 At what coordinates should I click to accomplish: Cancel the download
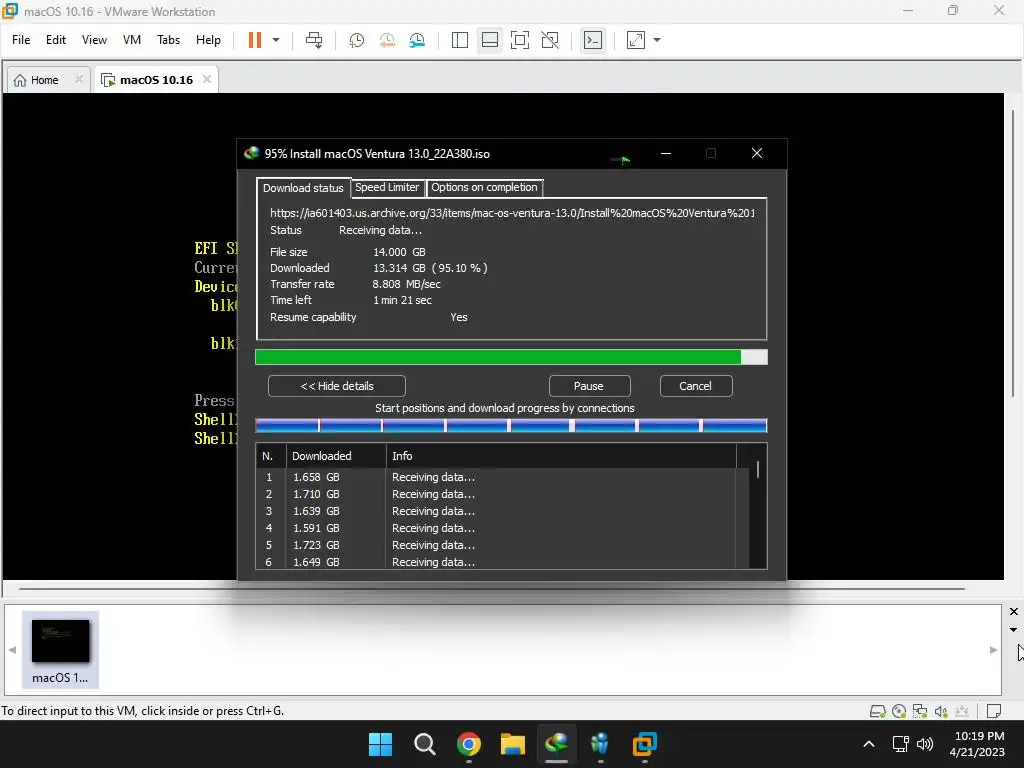[696, 386]
